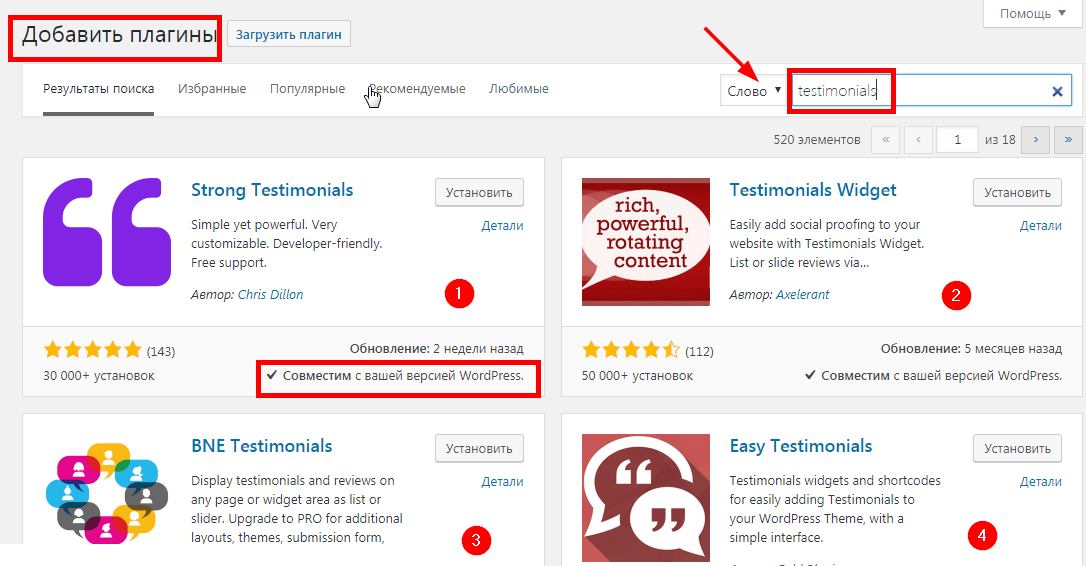Jump to the last results page

(1068, 139)
